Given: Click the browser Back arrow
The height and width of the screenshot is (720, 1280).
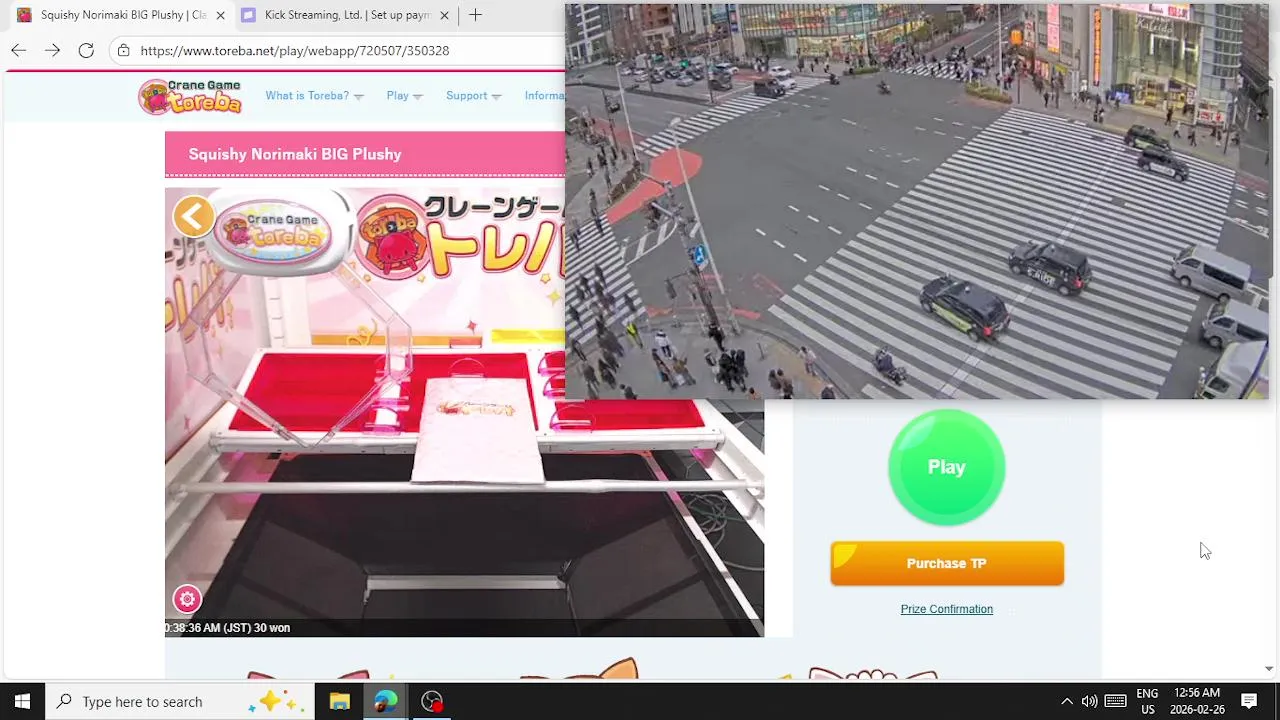Looking at the screenshot, I should [18, 50].
